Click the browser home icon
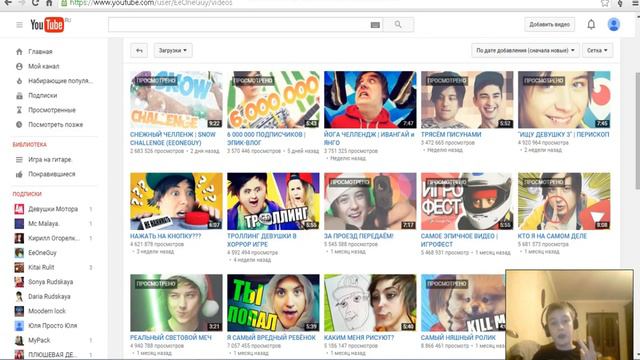The width and height of the screenshot is (640, 360). [49, 3]
